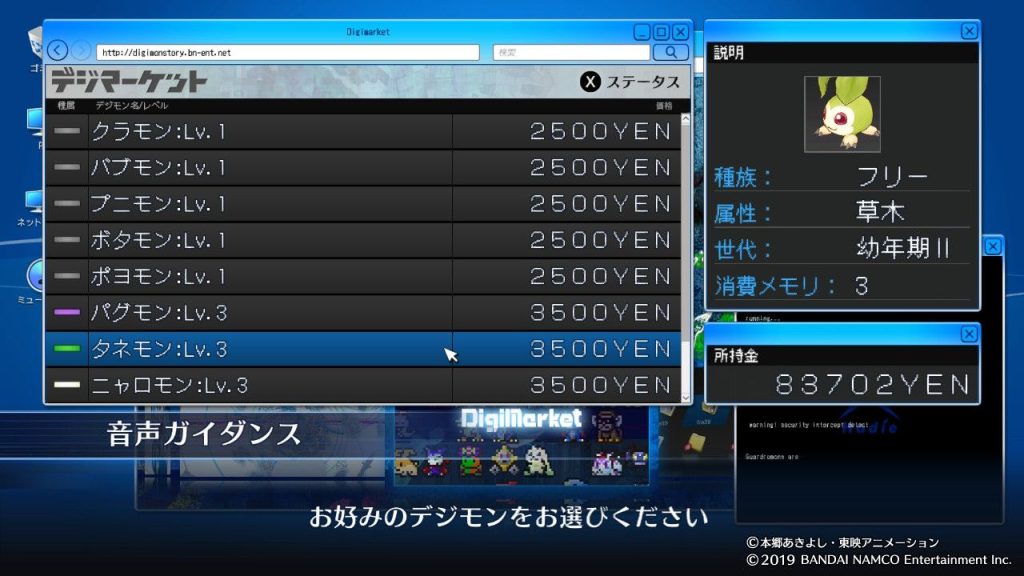Click the list scrollbar down arrow
Screen dimensions: 1024x576
[686, 396]
